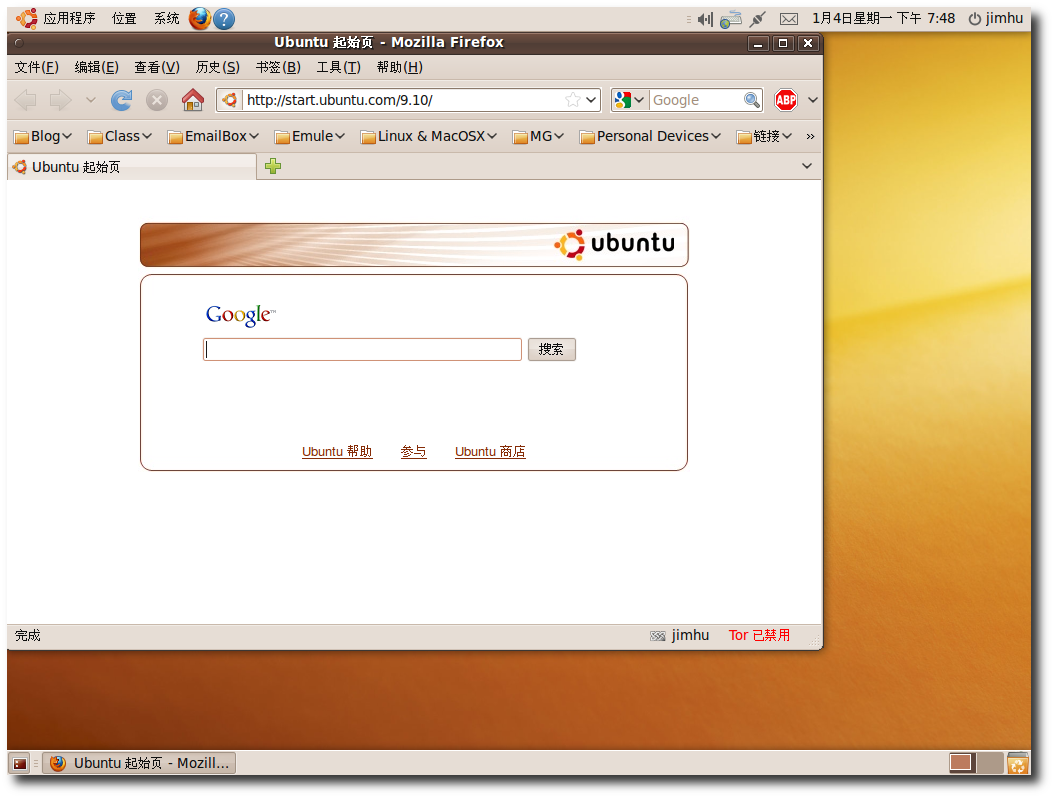
Task: Click the jimhu status bar icon
Action: tap(657, 636)
